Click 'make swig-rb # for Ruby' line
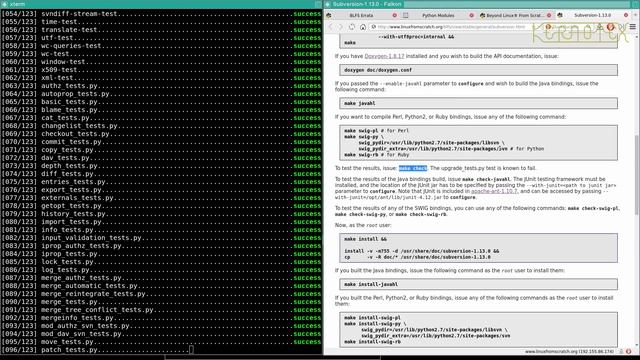The image size is (640, 360). pyautogui.click(x=376, y=155)
